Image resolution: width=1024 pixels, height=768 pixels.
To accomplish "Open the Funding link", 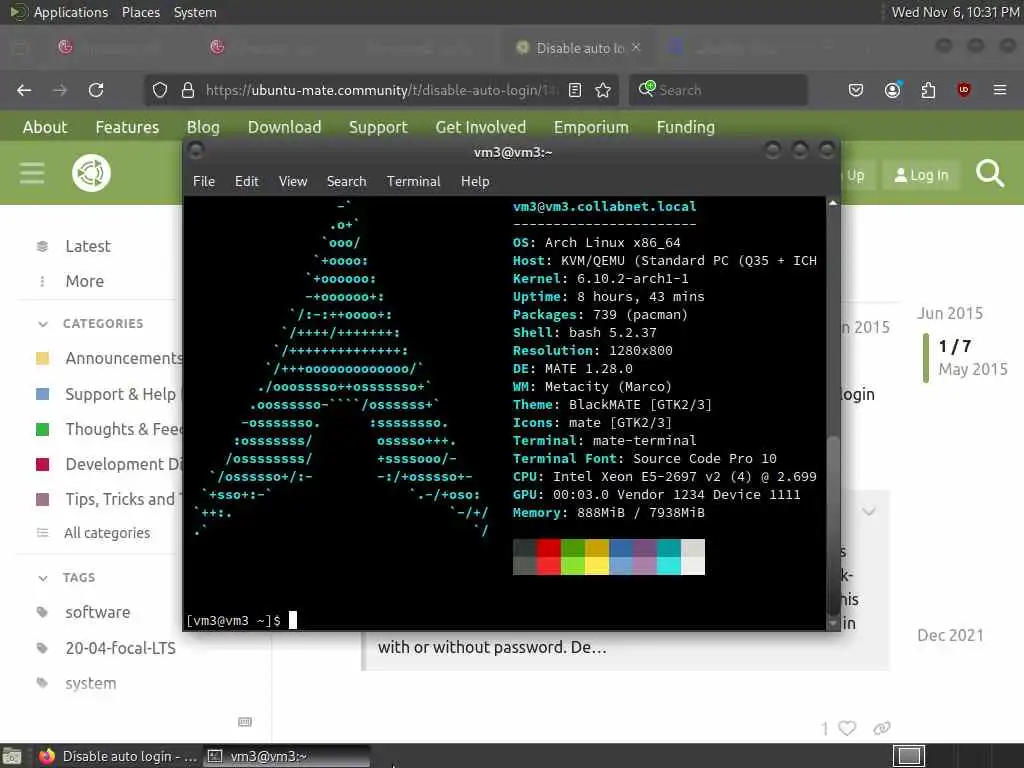I will [686, 127].
